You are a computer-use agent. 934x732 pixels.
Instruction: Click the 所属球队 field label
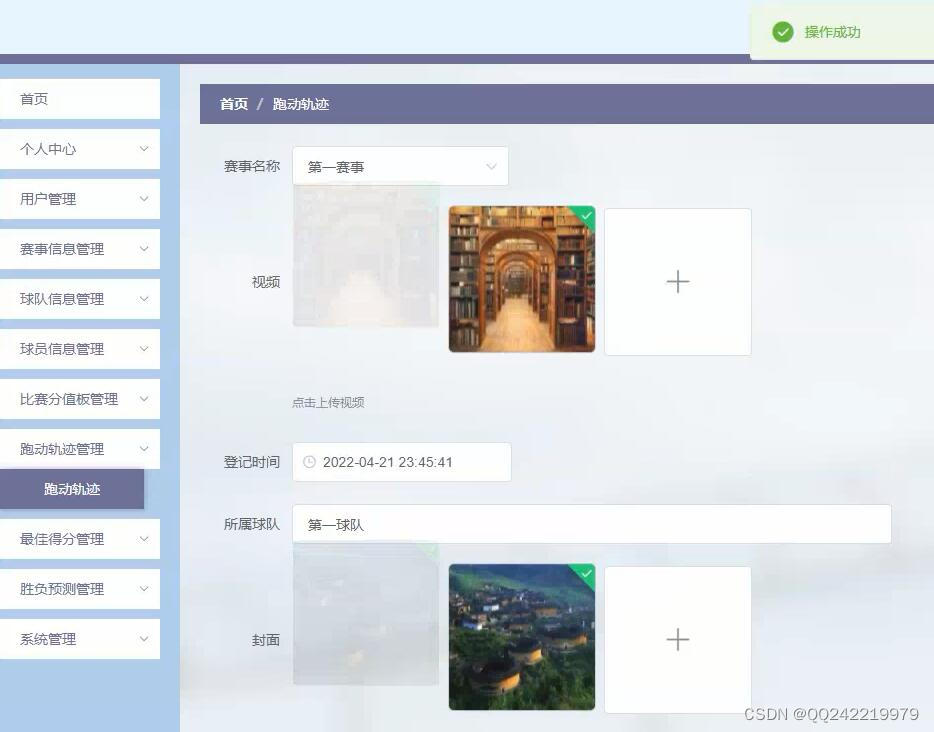tap(251, 524)
